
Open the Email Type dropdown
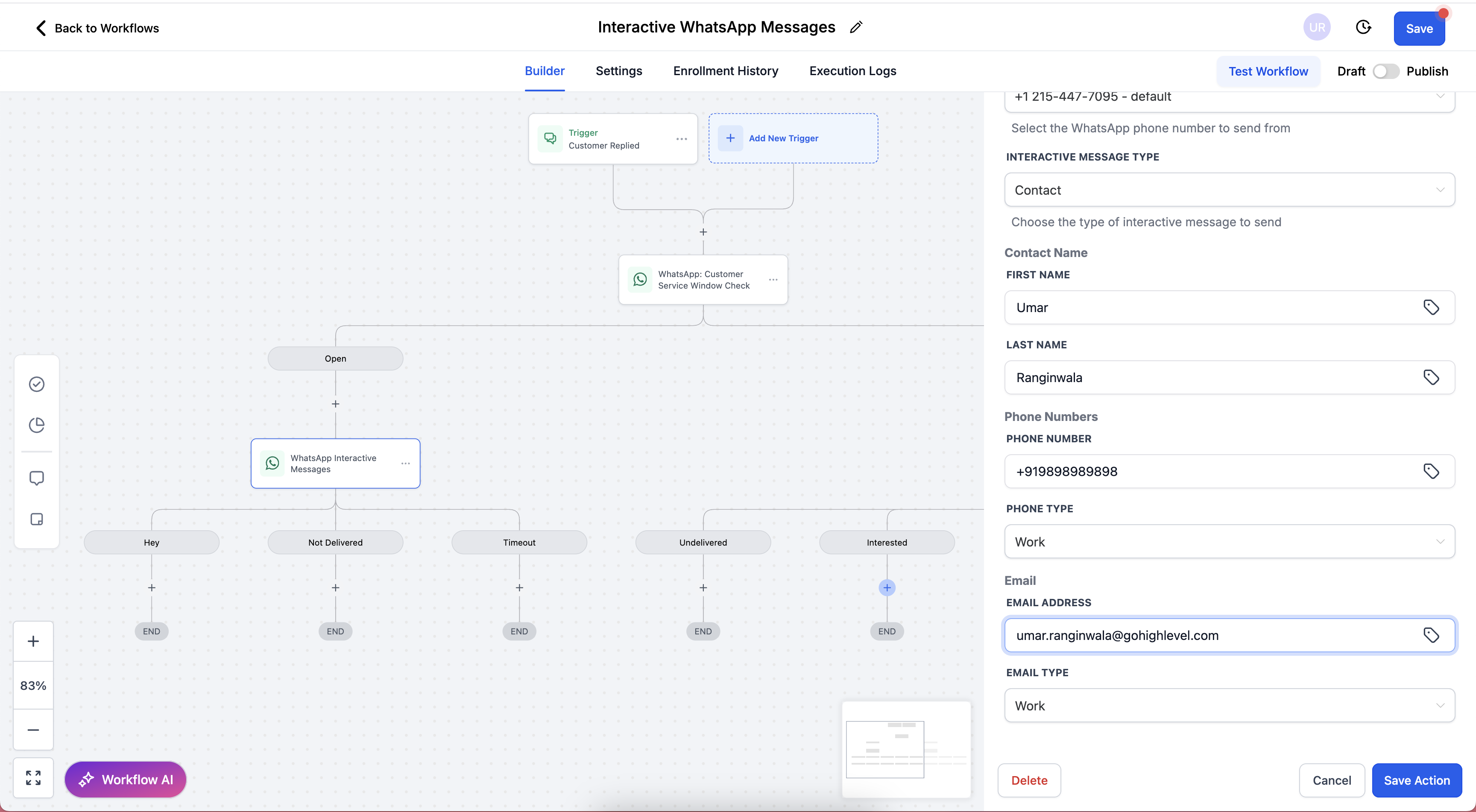pyautogui.click(x=1229, y=706)
